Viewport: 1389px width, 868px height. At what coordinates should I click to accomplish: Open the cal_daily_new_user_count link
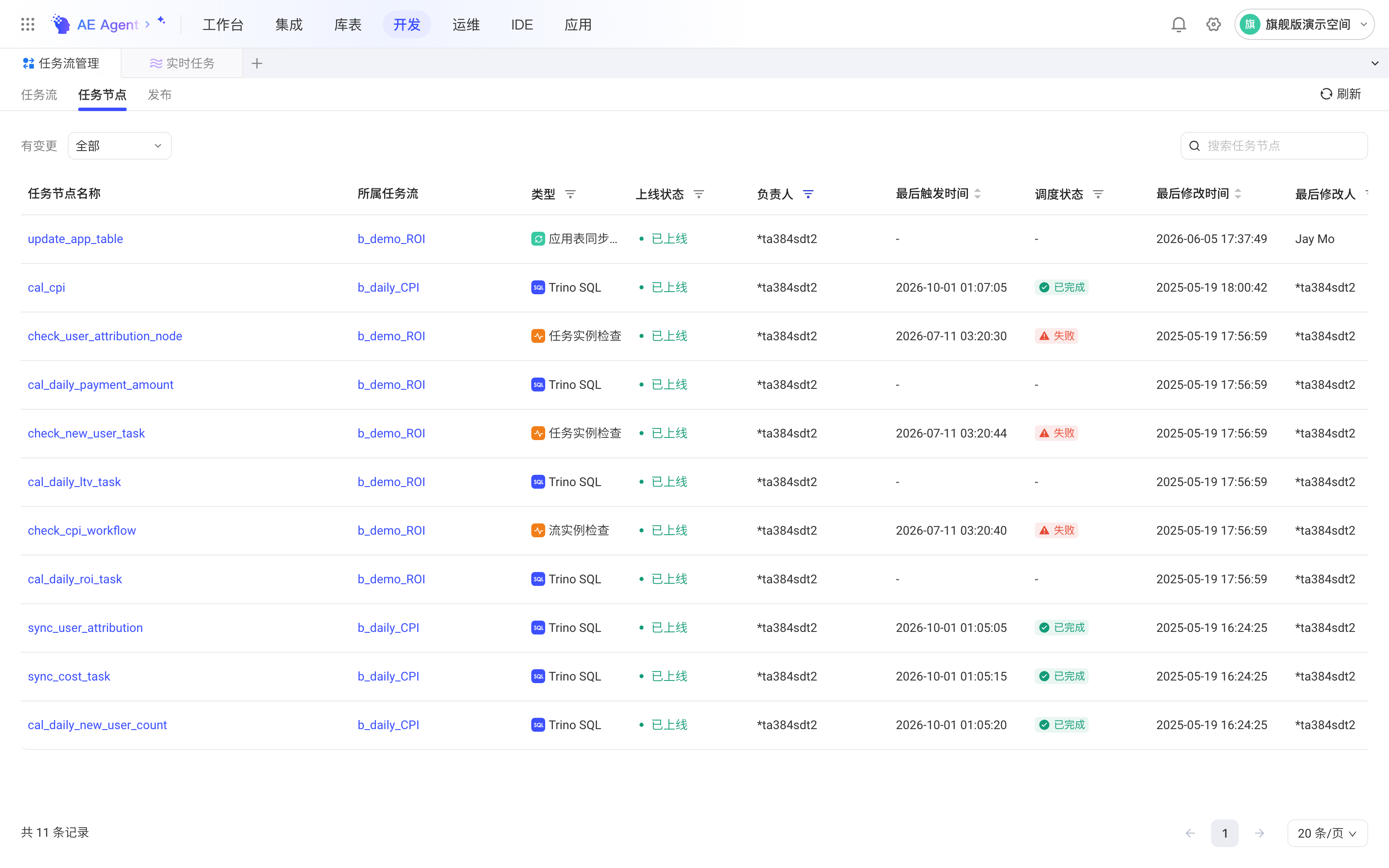[97, 725]
